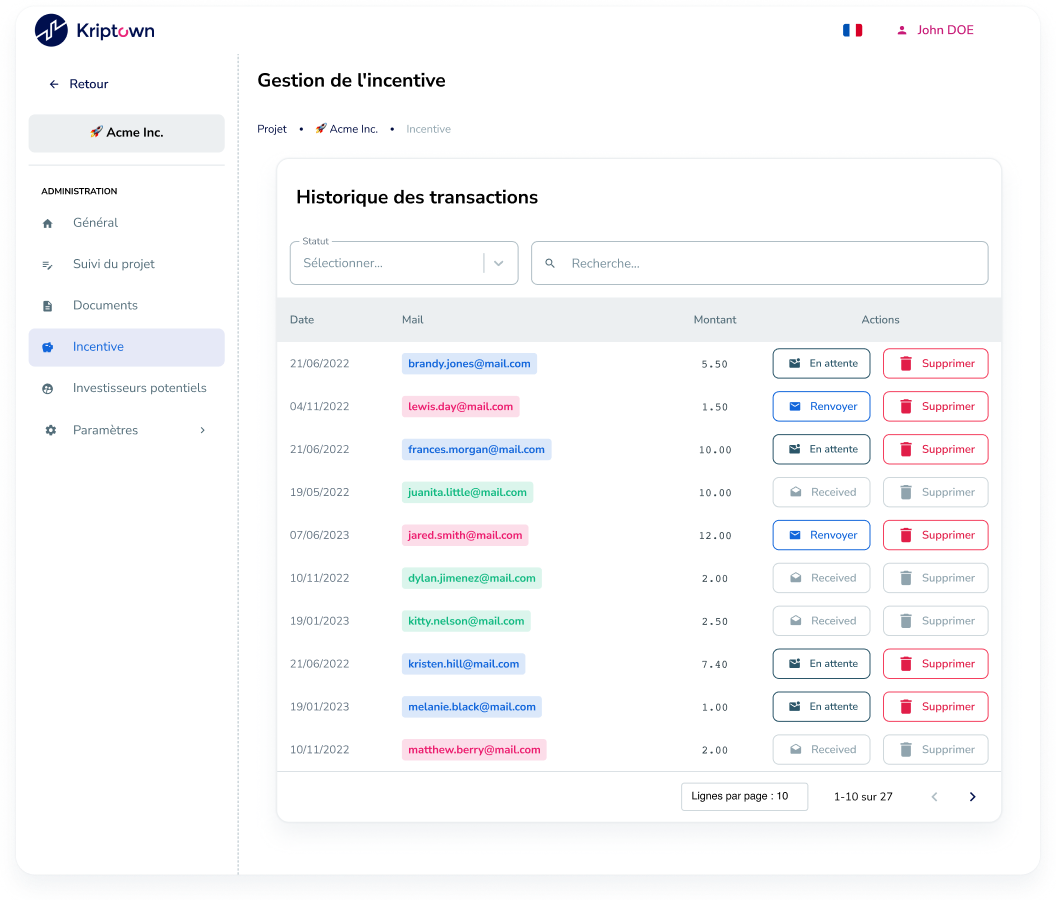The height and width of the screenshot is (900, 1056).
Task: Resend email to lewis.day@mail.com with Renvoyer
Action: click(x=821, y=407)
